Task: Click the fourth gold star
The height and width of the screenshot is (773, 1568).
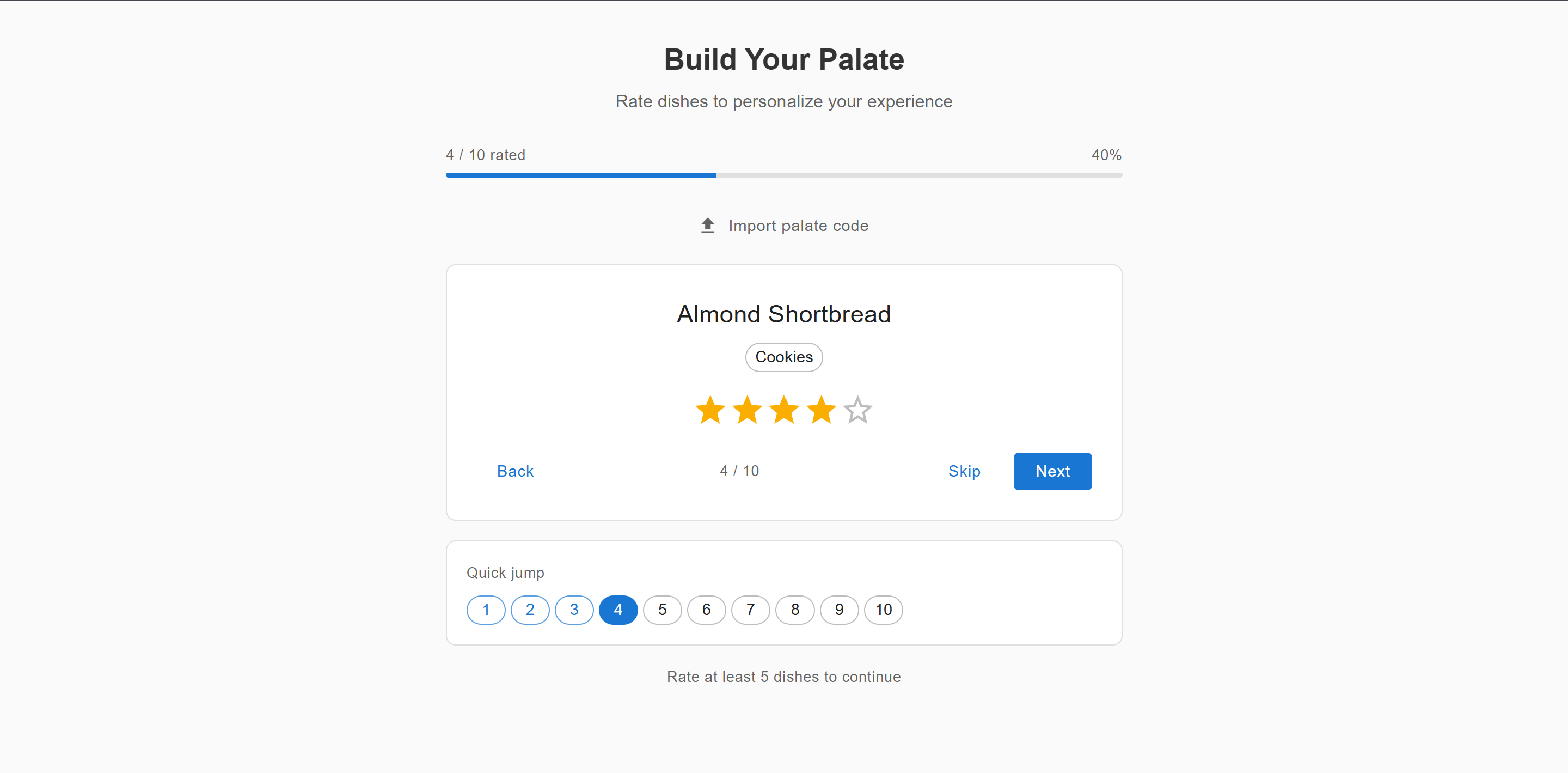Action: pos(821,410)
